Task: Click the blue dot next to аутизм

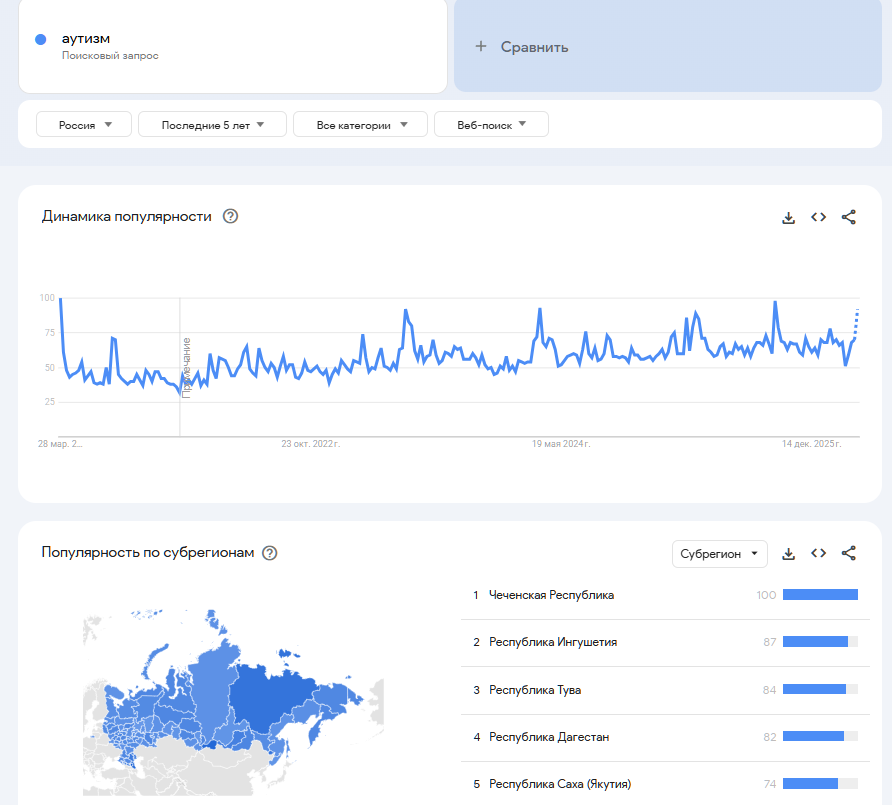Action: point(41,40)
